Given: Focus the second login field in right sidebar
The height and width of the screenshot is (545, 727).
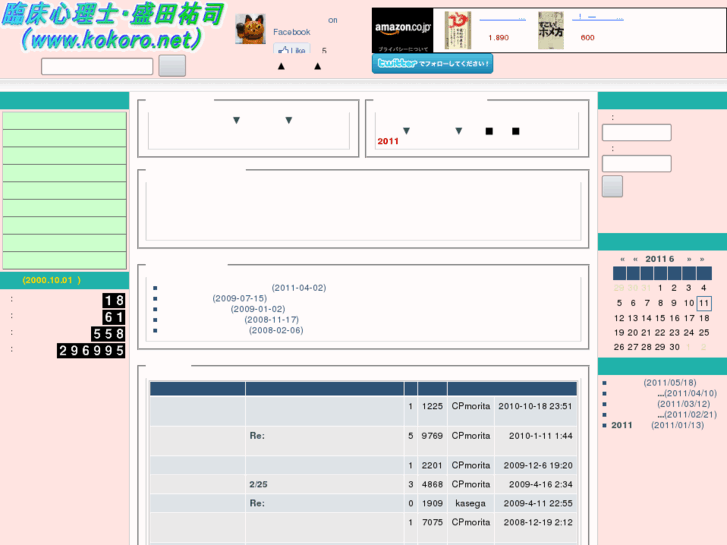Looking at the screenshot, I should click(637, 164).
